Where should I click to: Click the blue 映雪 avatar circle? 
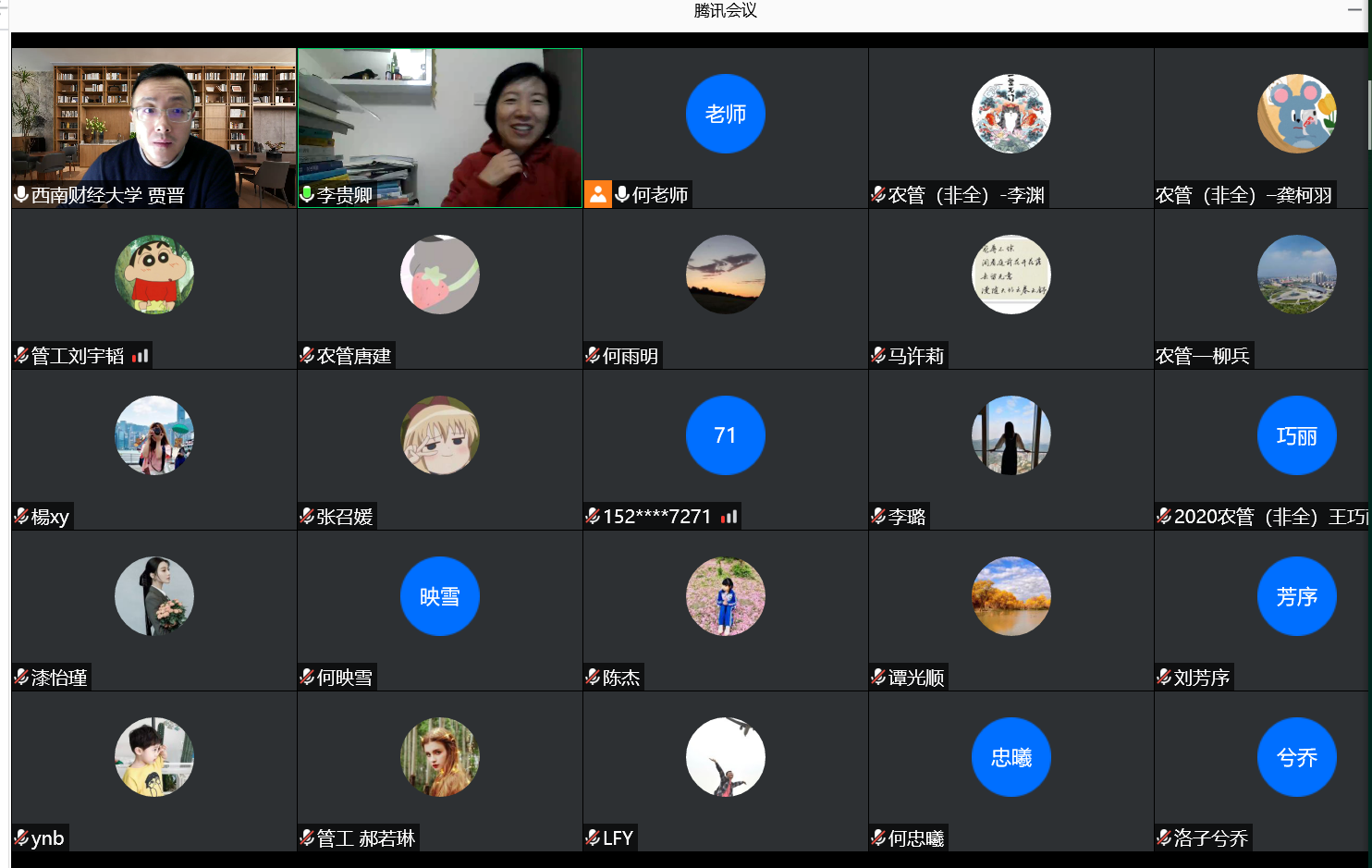coord(439,596)
